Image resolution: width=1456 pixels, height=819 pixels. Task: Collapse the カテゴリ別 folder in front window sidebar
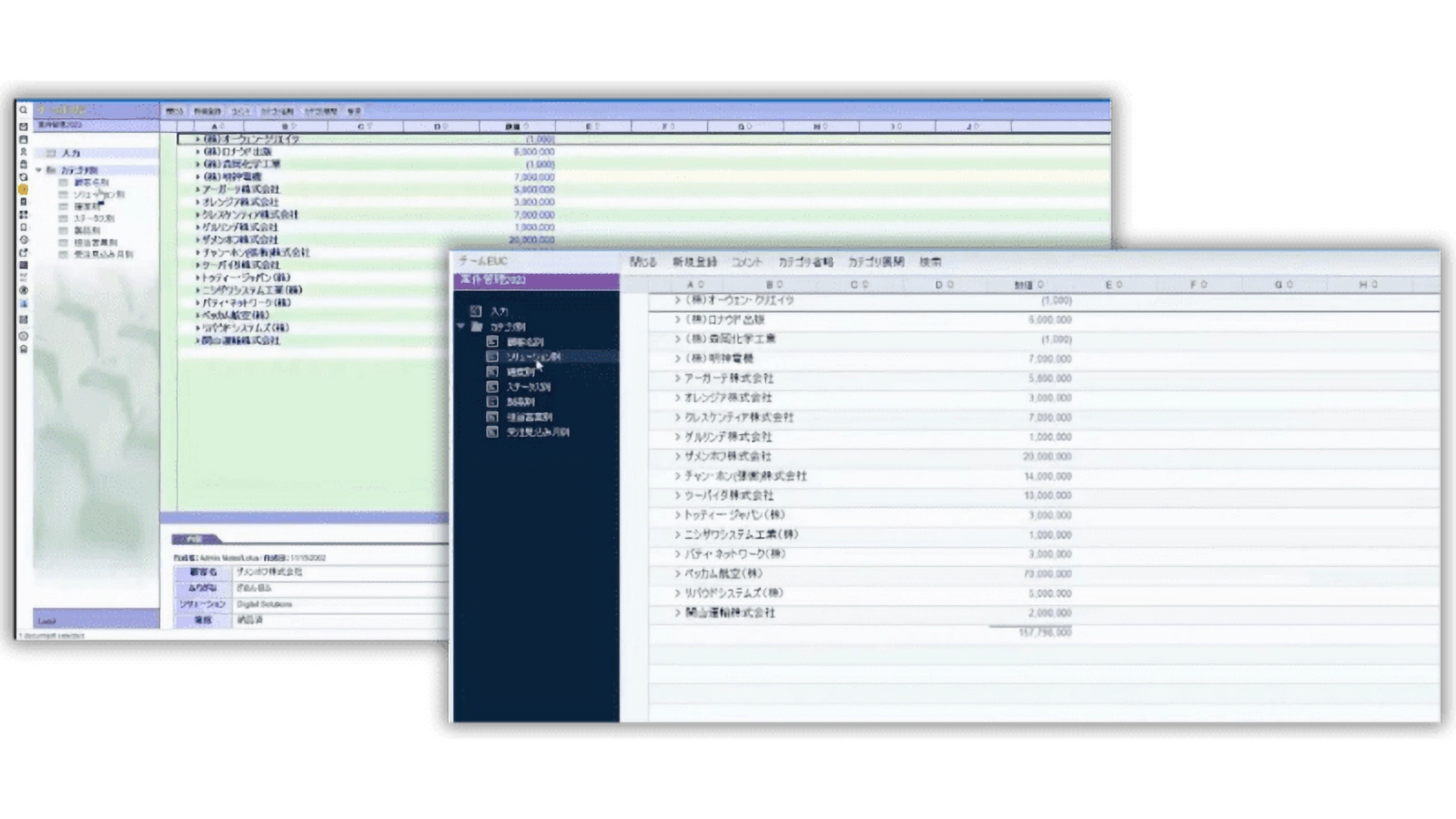(x=461, y=326)
